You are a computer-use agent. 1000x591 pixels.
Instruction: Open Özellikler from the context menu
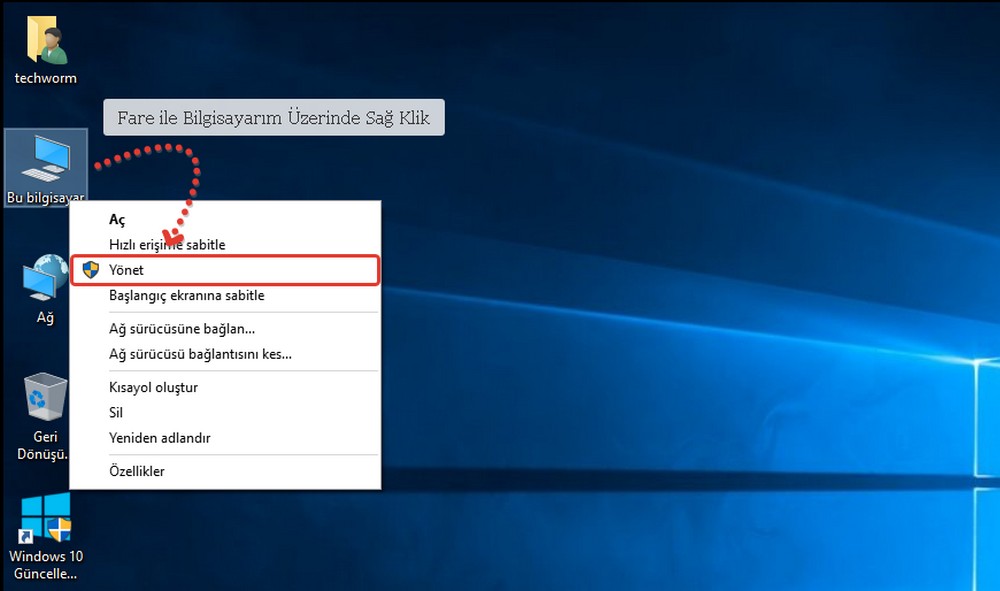[x=136, y=471]
